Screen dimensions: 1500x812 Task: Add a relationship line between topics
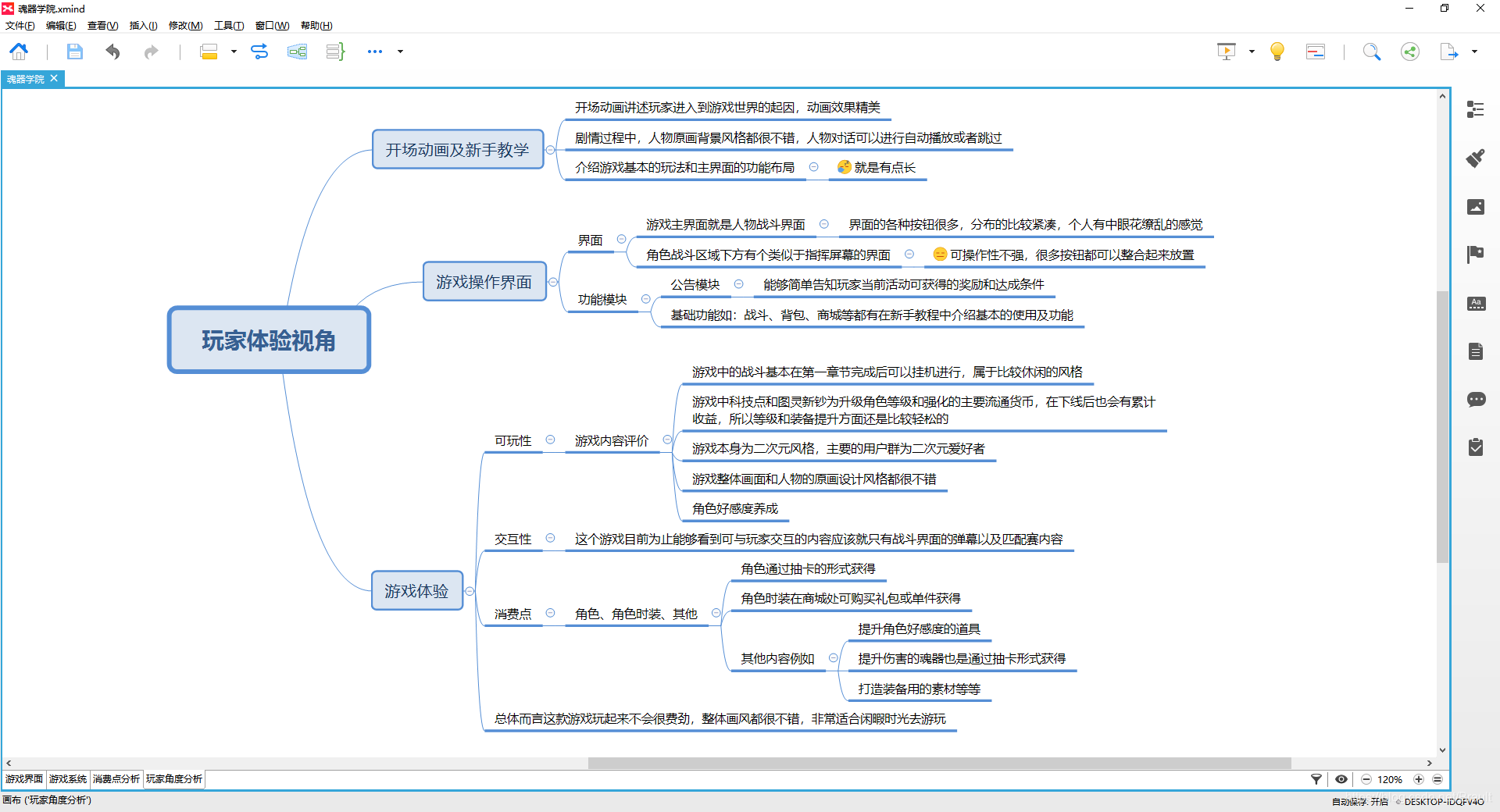259,52
